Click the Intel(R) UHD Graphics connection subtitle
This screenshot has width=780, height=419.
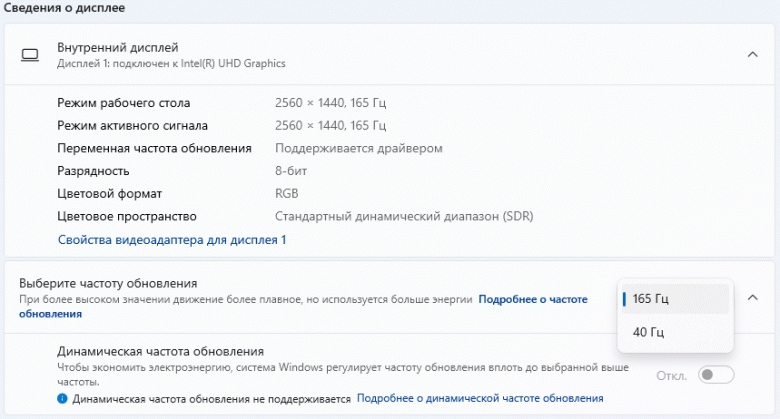171,64
